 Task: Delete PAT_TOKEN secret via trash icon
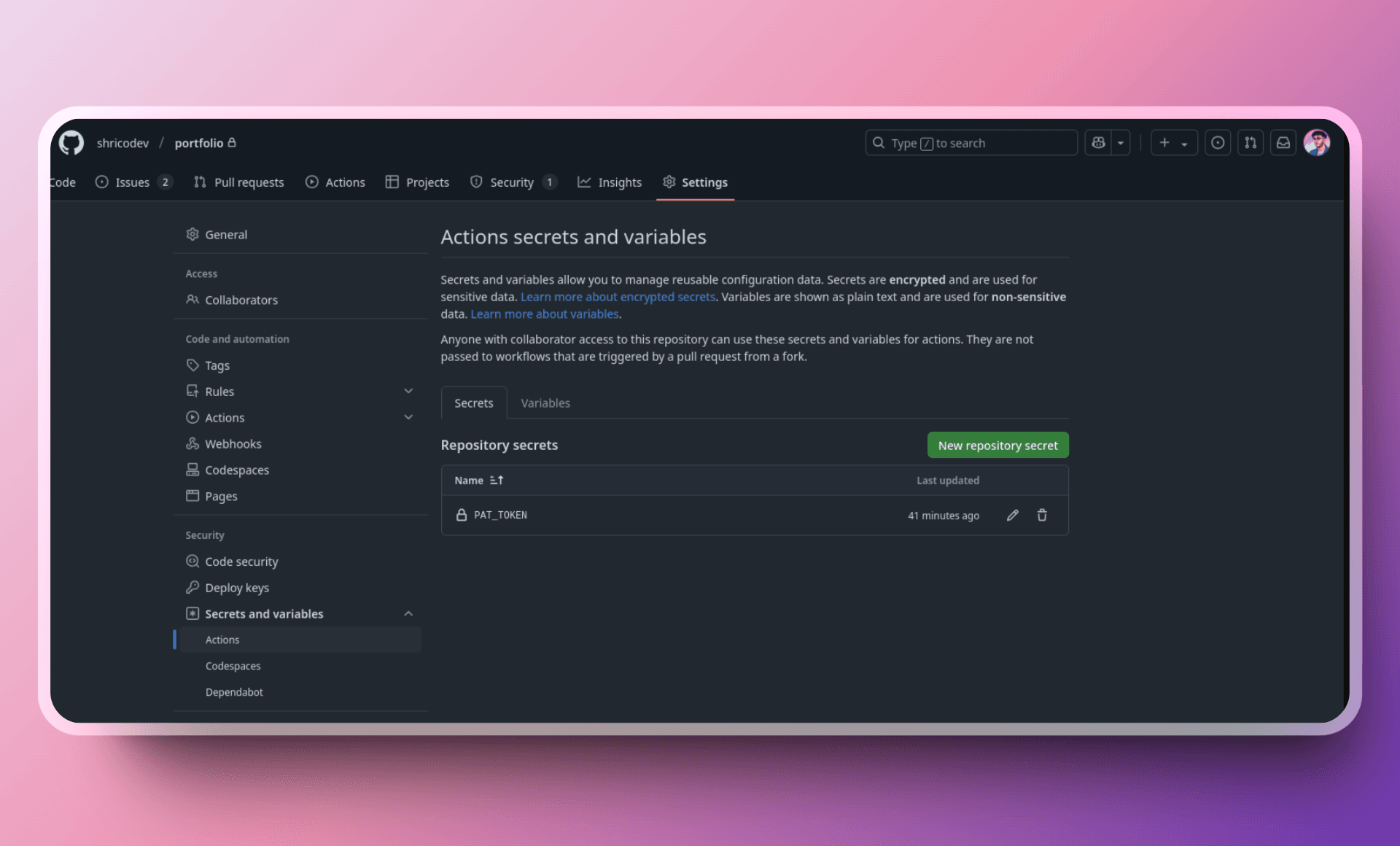coord(1042,515)
